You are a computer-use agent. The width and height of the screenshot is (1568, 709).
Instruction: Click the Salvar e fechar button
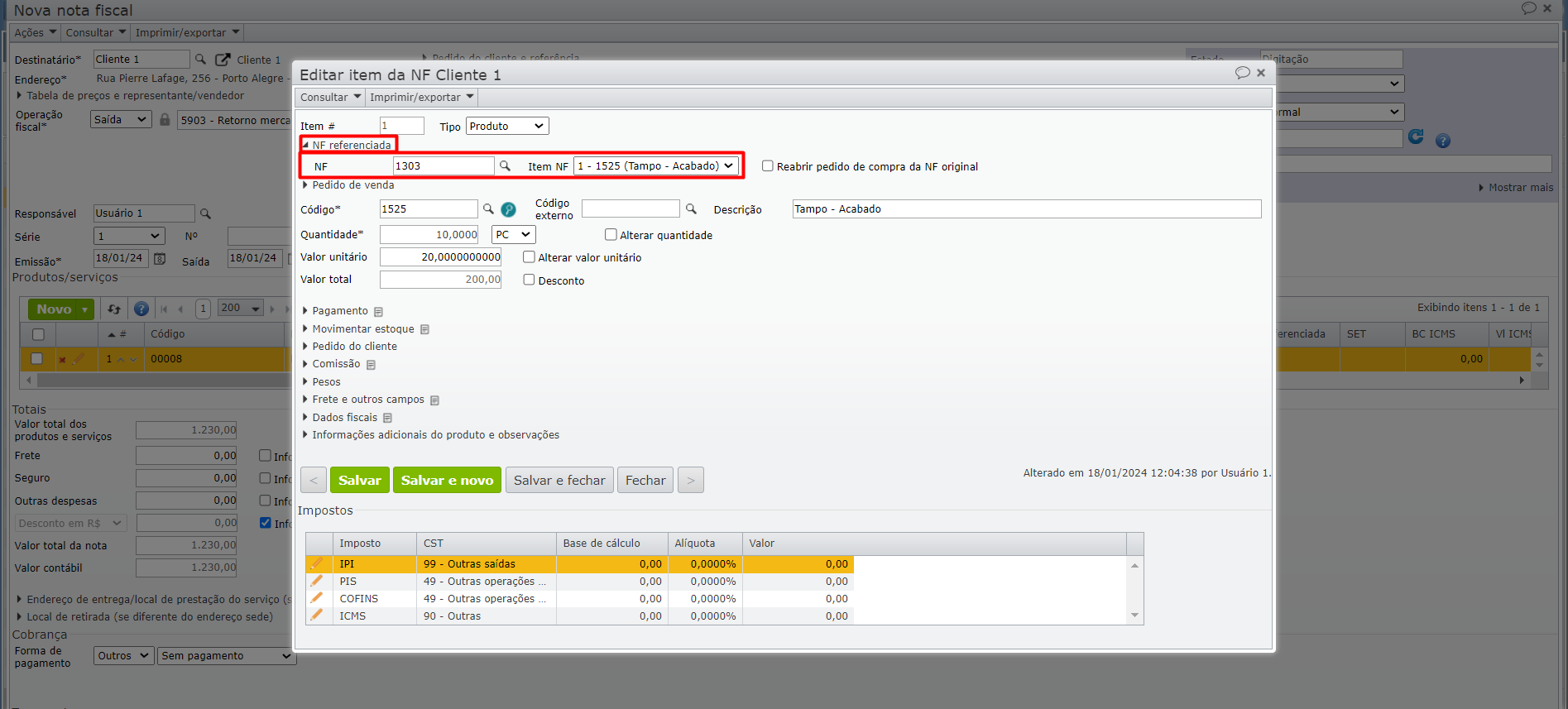click(x=559, y=481)
